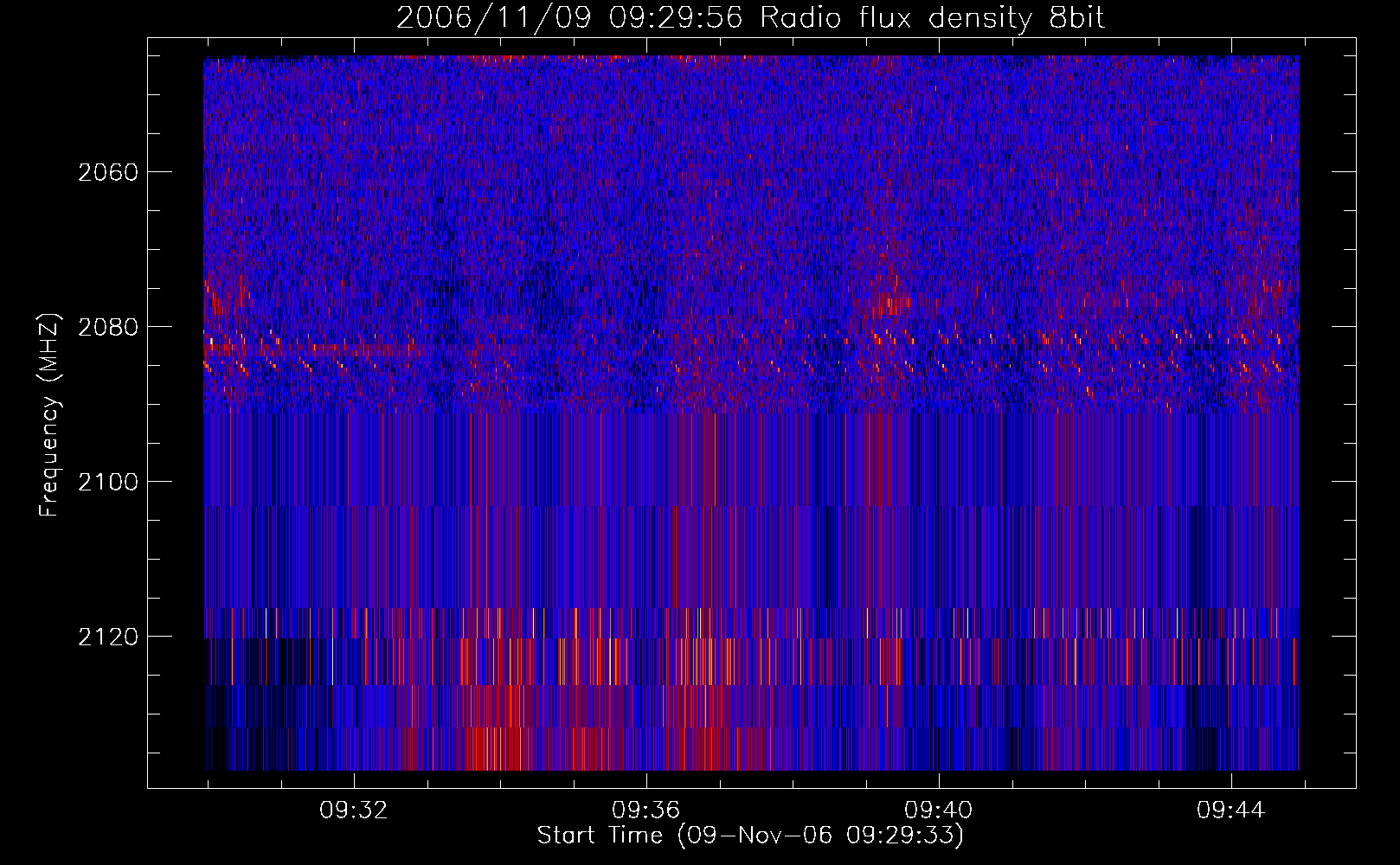Click the 09:40 time tick label

[x=939, y=811]
